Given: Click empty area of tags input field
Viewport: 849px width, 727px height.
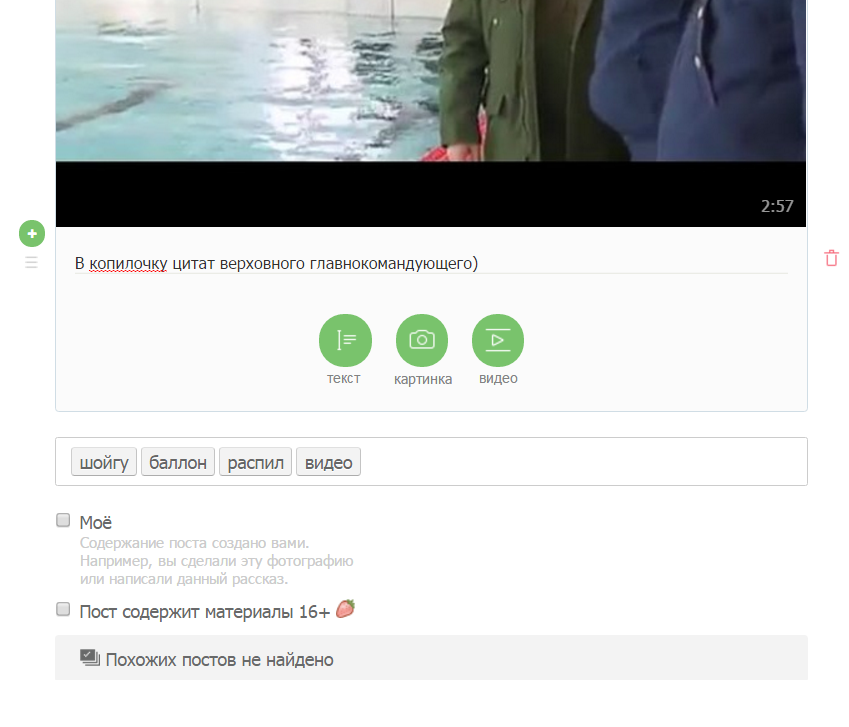Looking at the screenshot, I should (x=583, y=462).
